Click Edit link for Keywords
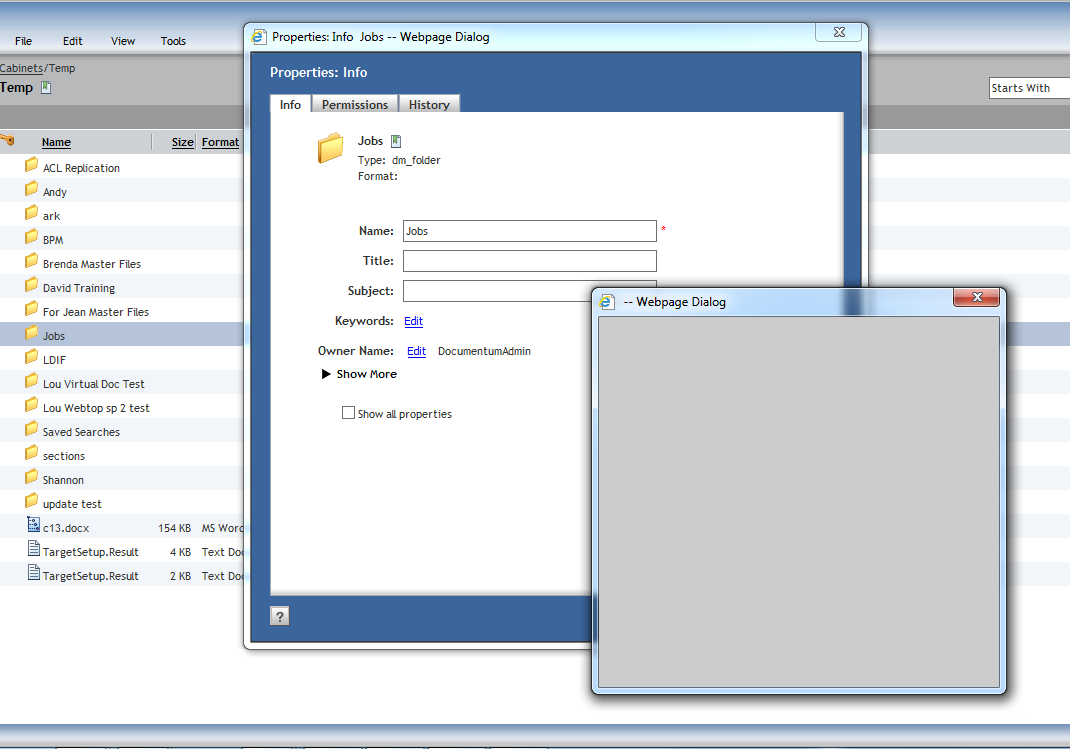 click(x=414, y=321)
